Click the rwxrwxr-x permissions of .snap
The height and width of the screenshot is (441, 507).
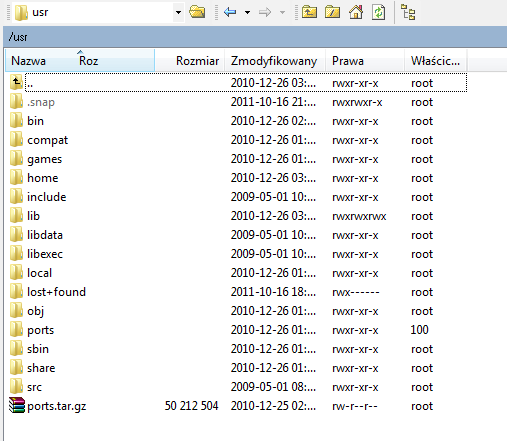(357, 102)
